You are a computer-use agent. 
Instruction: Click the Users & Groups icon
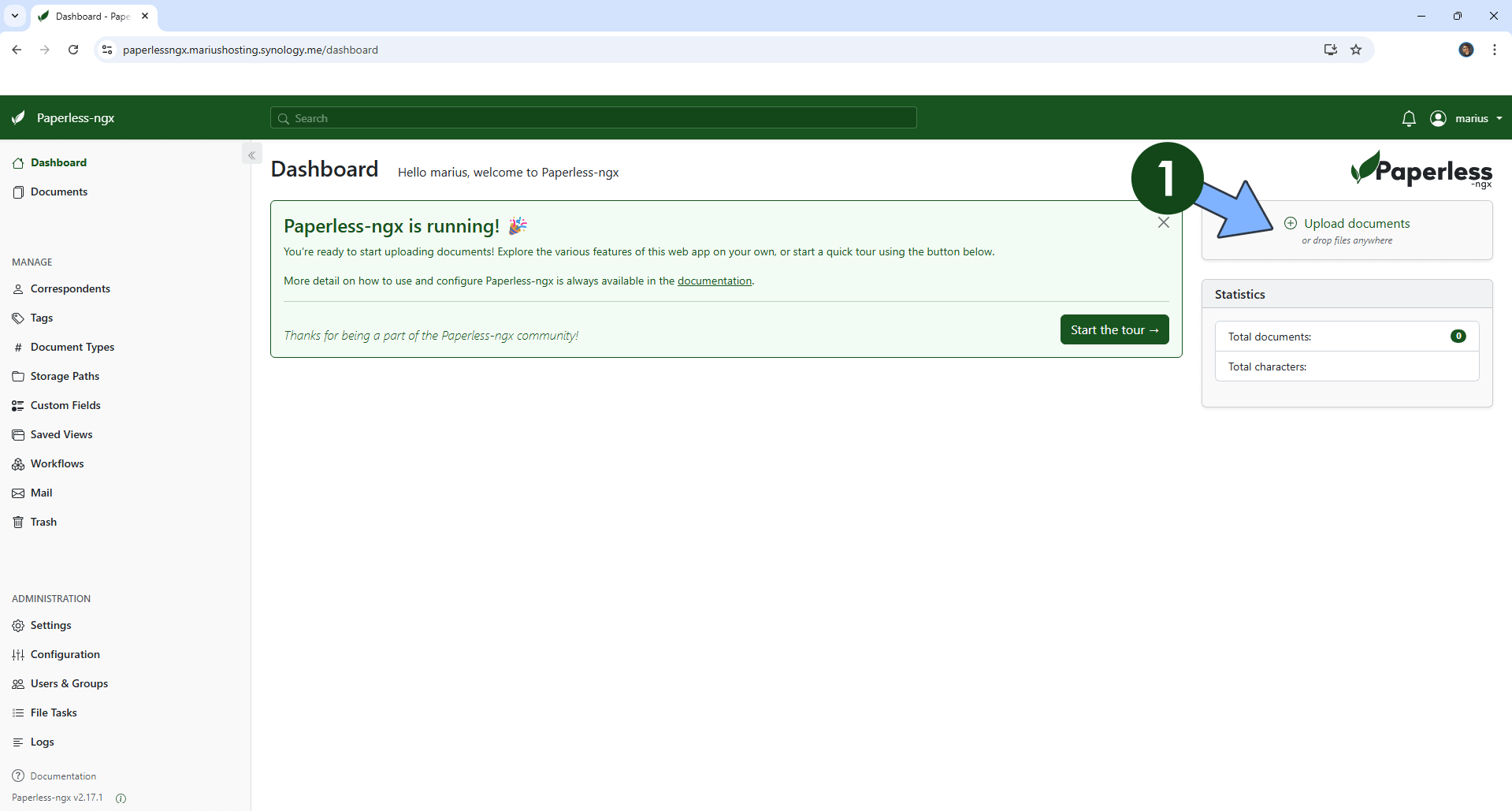[x=18, y=684]
